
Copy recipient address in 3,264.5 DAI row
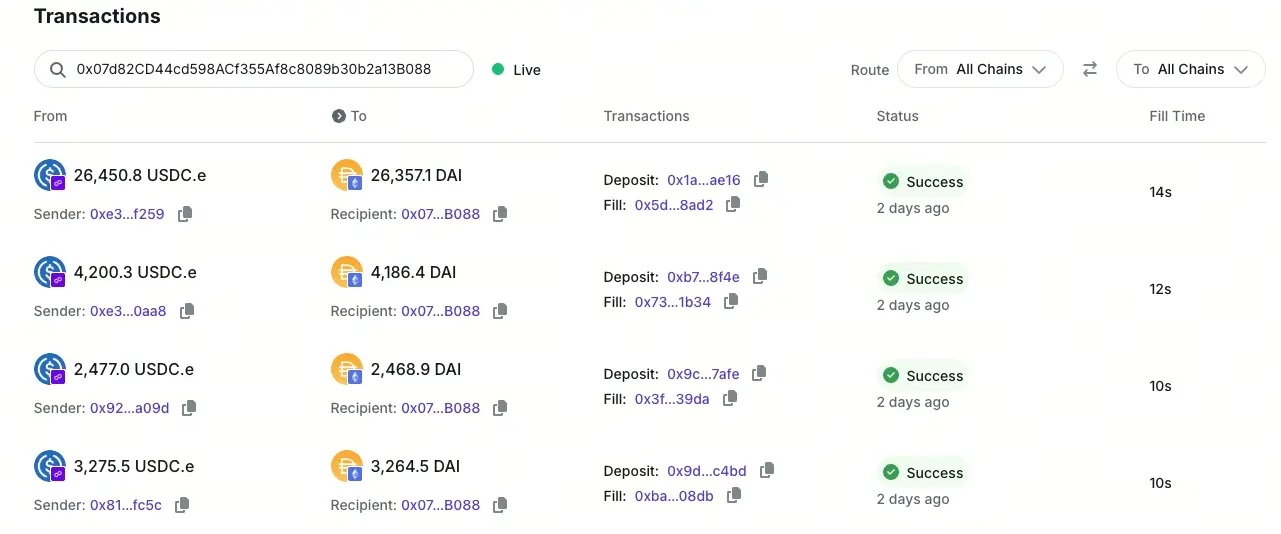coord(500,505)
